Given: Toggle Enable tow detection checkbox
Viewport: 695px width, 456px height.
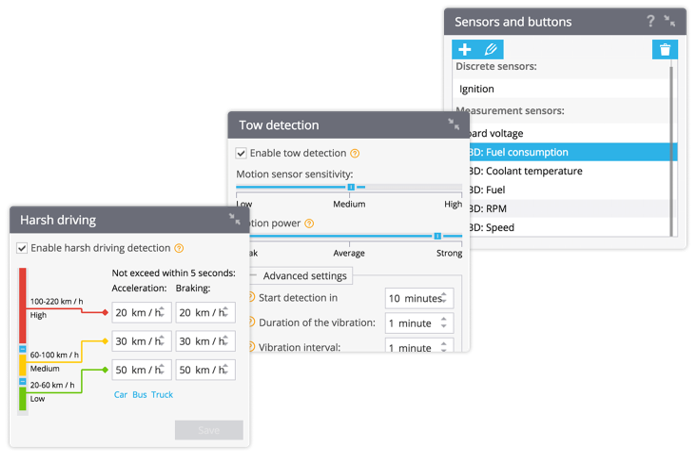Looking at the screenshot, I should click(x=241, y=153).
